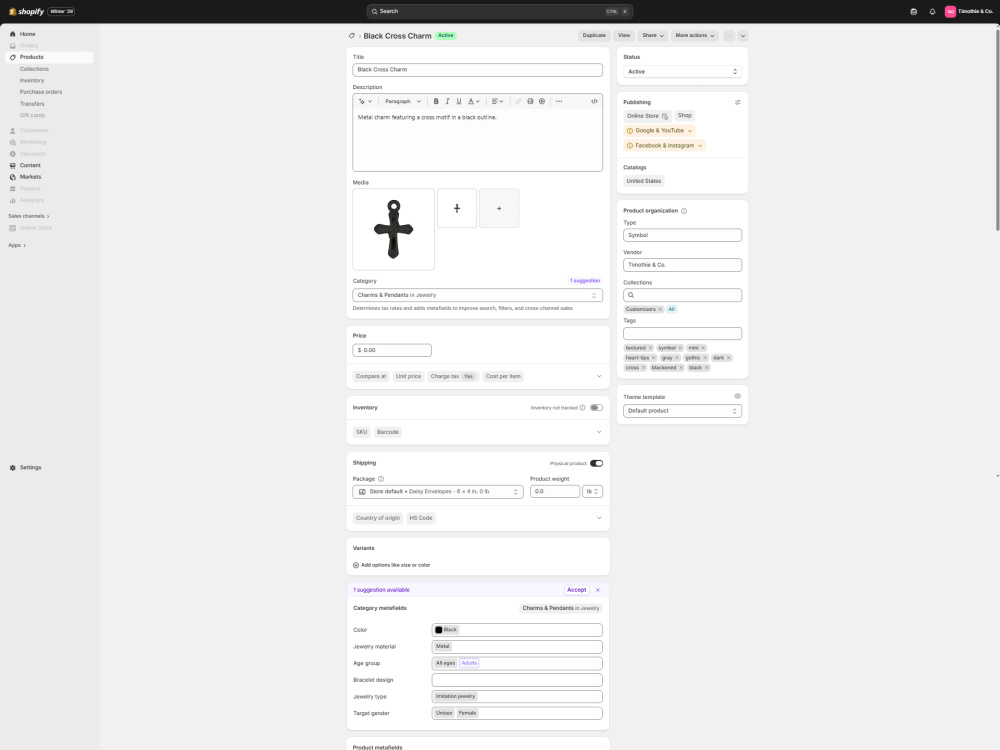Open Inventory in sidebar
The height and width of the screenshot is (750, 1000).
pyautogui.click(x=32, y=80)
